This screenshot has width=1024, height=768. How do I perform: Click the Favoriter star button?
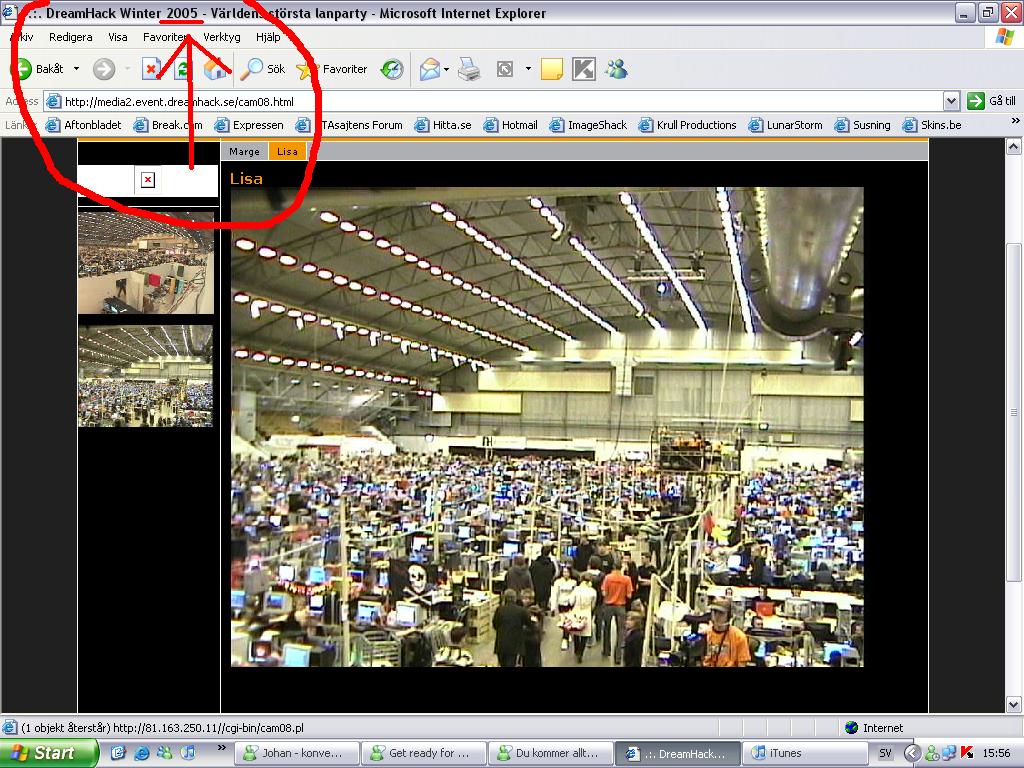(332, 69)
